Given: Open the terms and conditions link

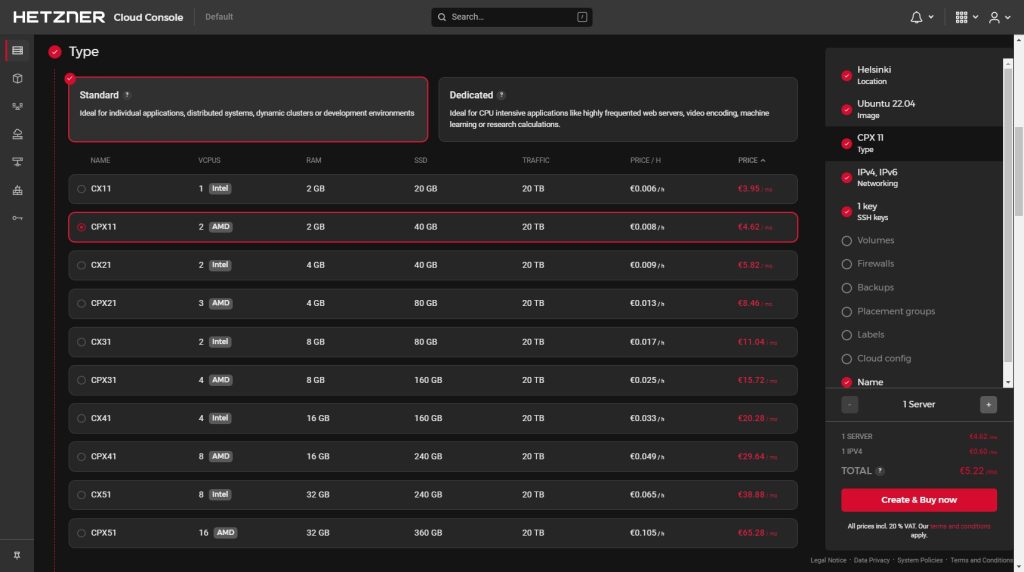Looking at the screenshot, I should coord(960,525).
